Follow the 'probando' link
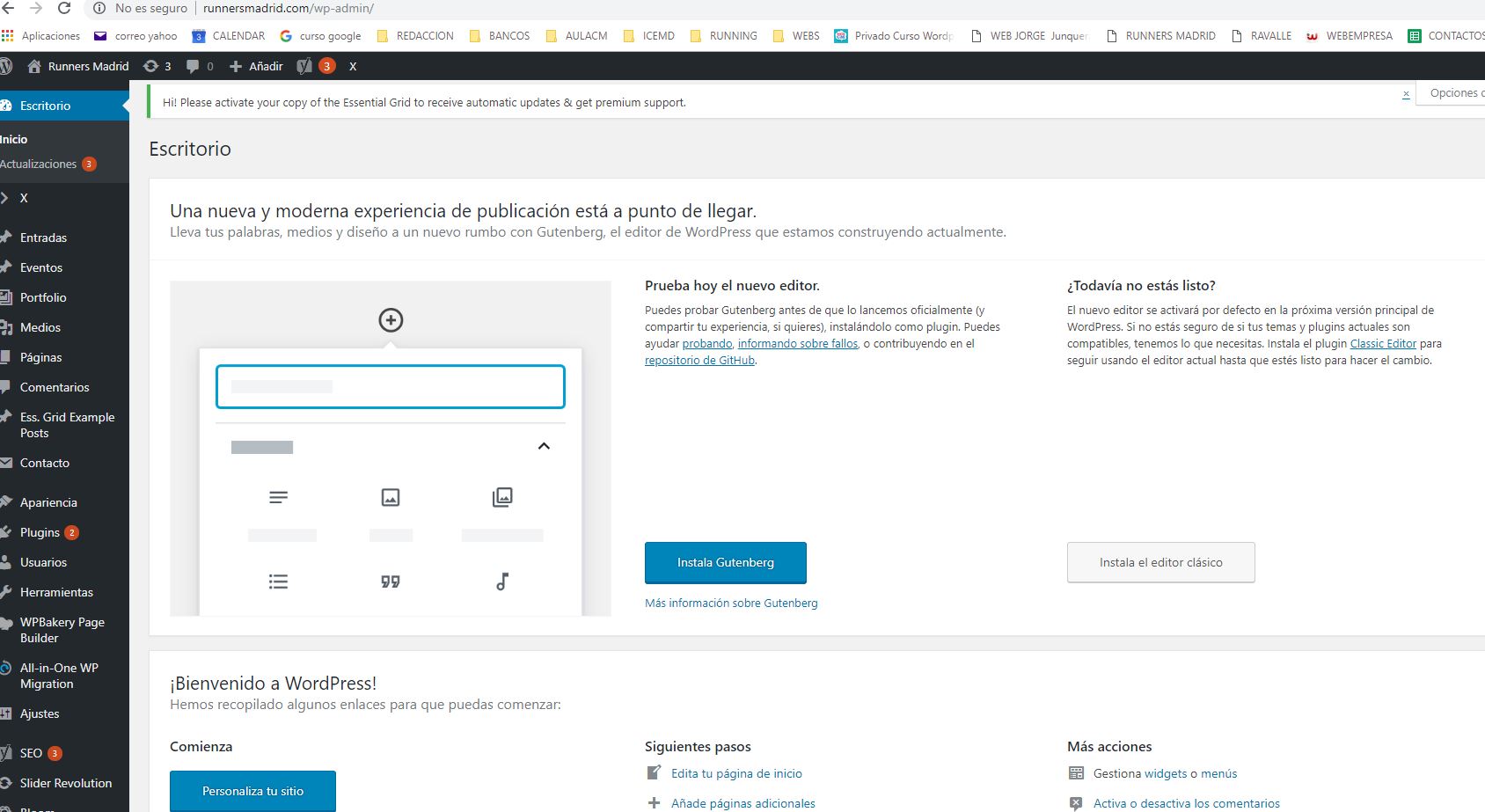The width and height of the screenshot is (1485, 812). point(707,344)
